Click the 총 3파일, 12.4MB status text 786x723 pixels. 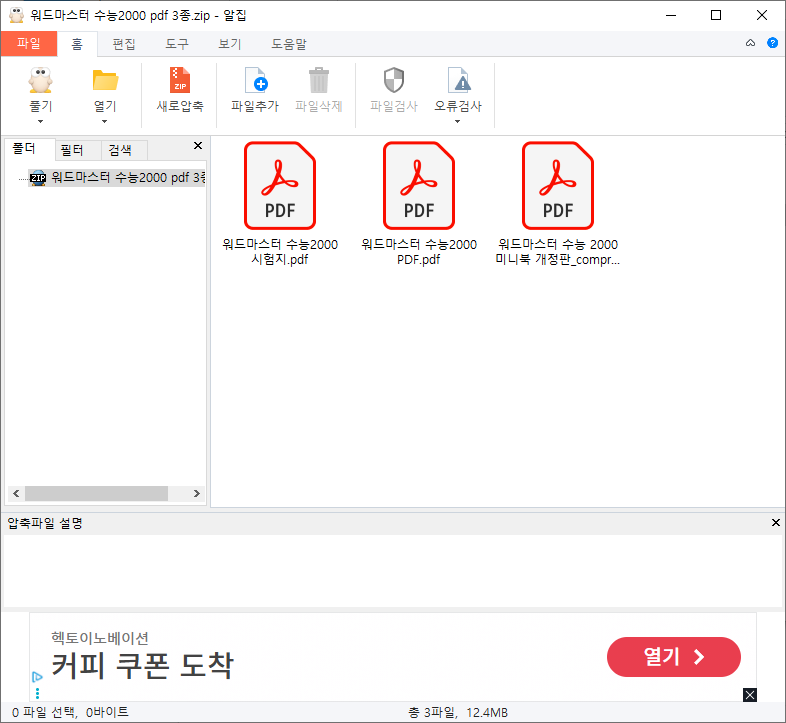coord(458,712)
